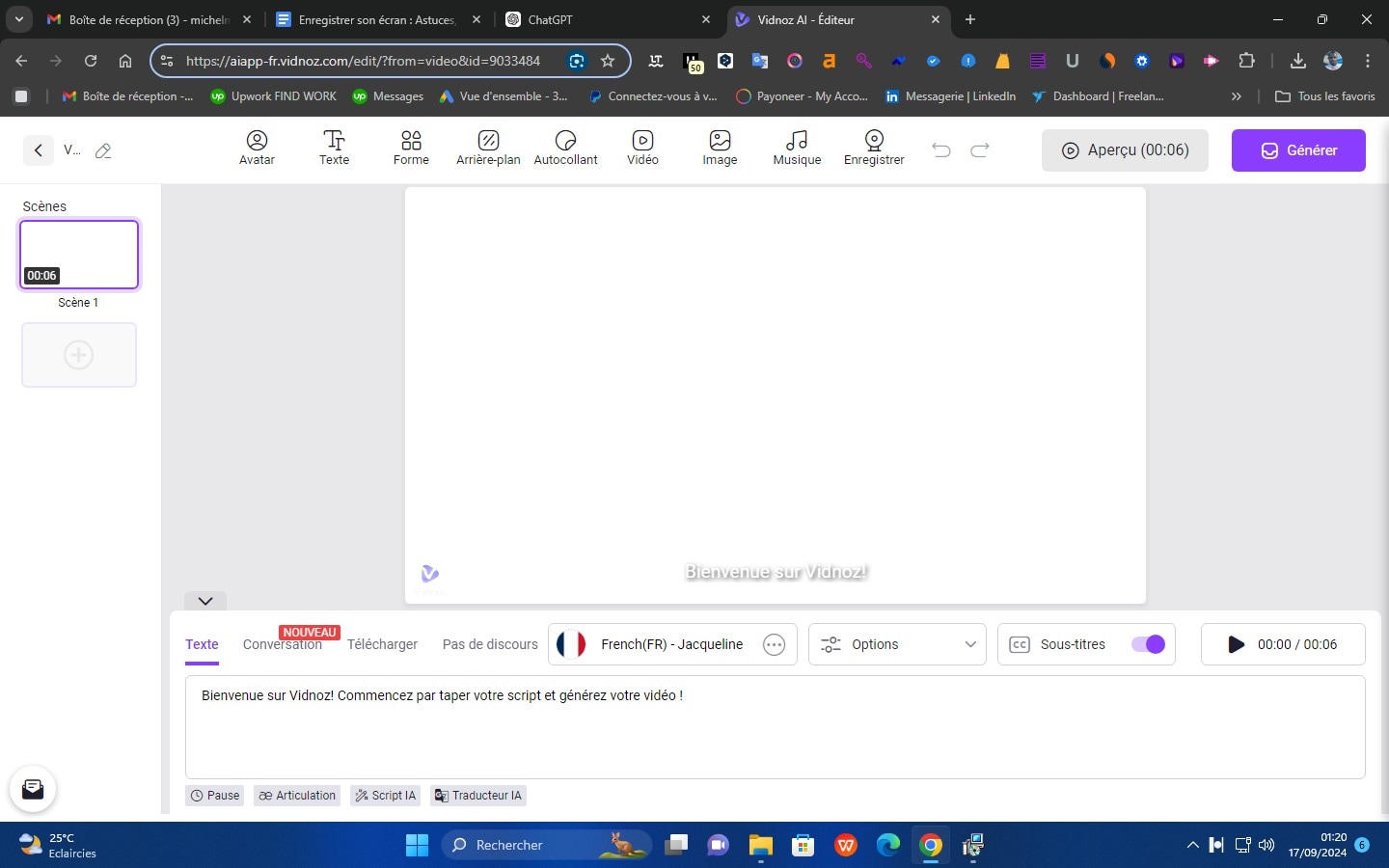Open the Tous les favoris folder

[1325, 96]
